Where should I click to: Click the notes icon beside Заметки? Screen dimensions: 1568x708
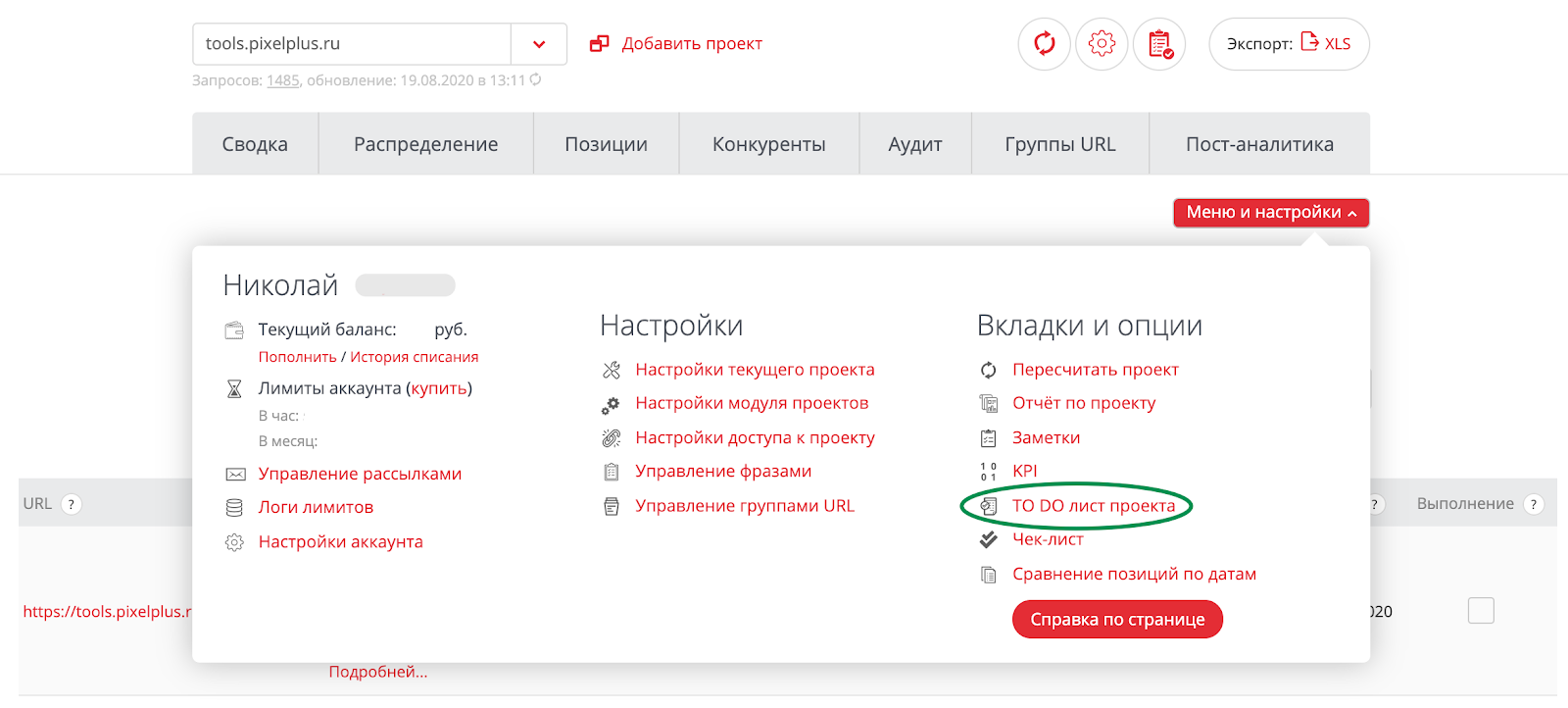click(x=988, y=438)
